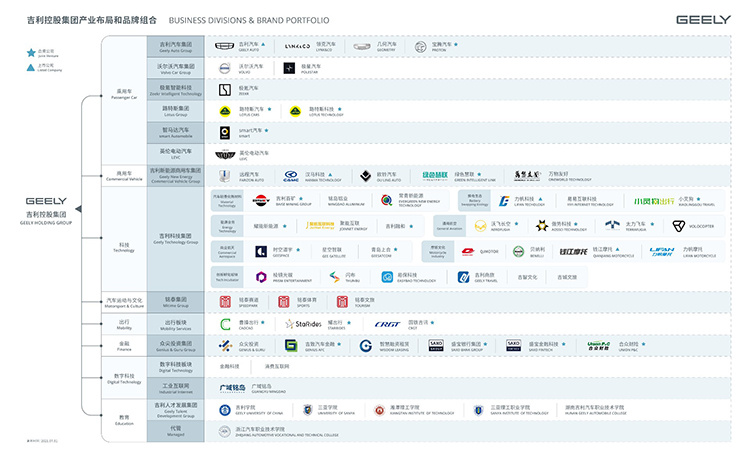Viewport: 750px width, 455px height.
Task: Click the General Aviation sub-category tag
Action: [449, 226]
